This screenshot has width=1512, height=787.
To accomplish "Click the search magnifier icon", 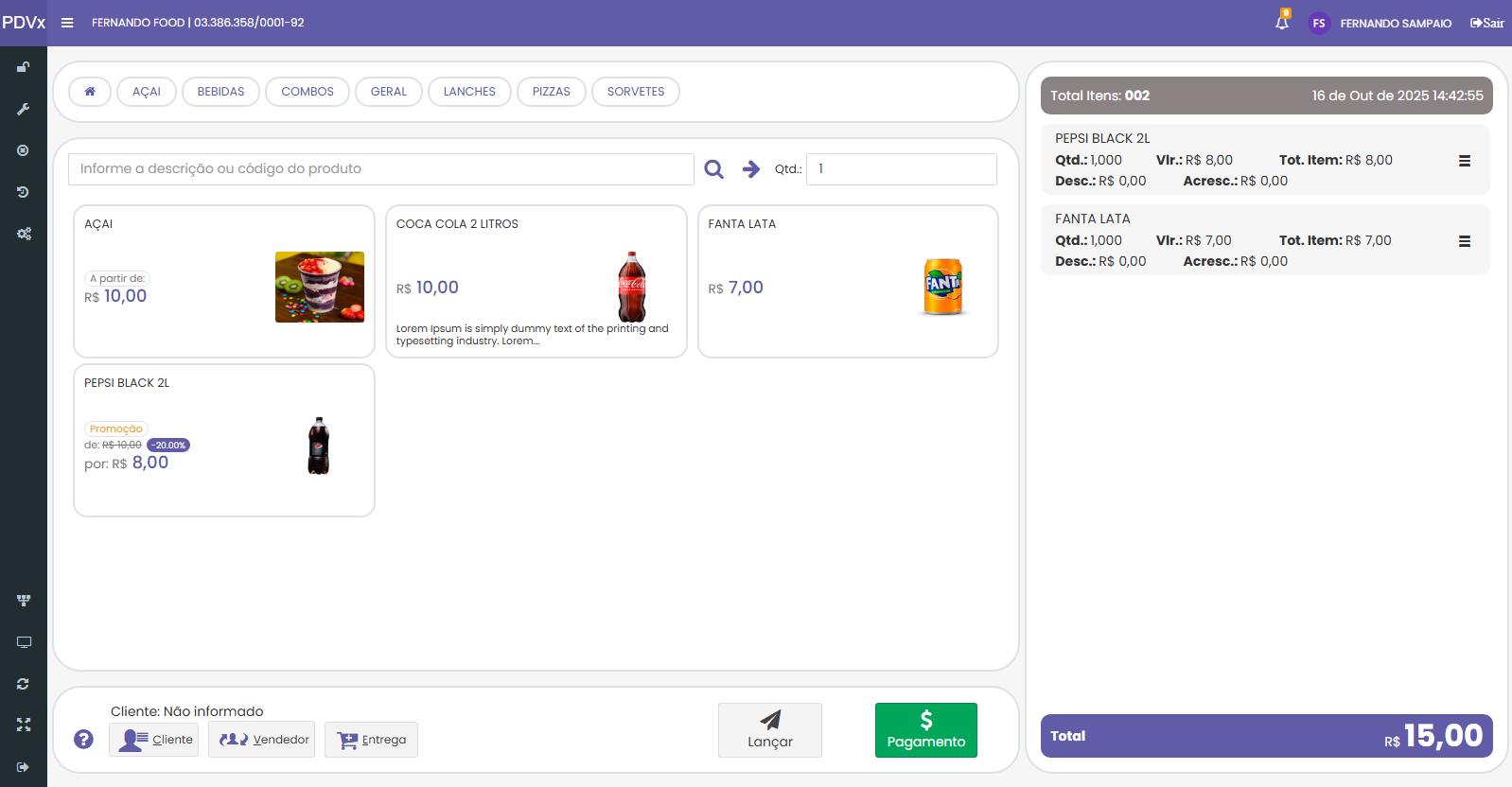I will pos(713,169).
